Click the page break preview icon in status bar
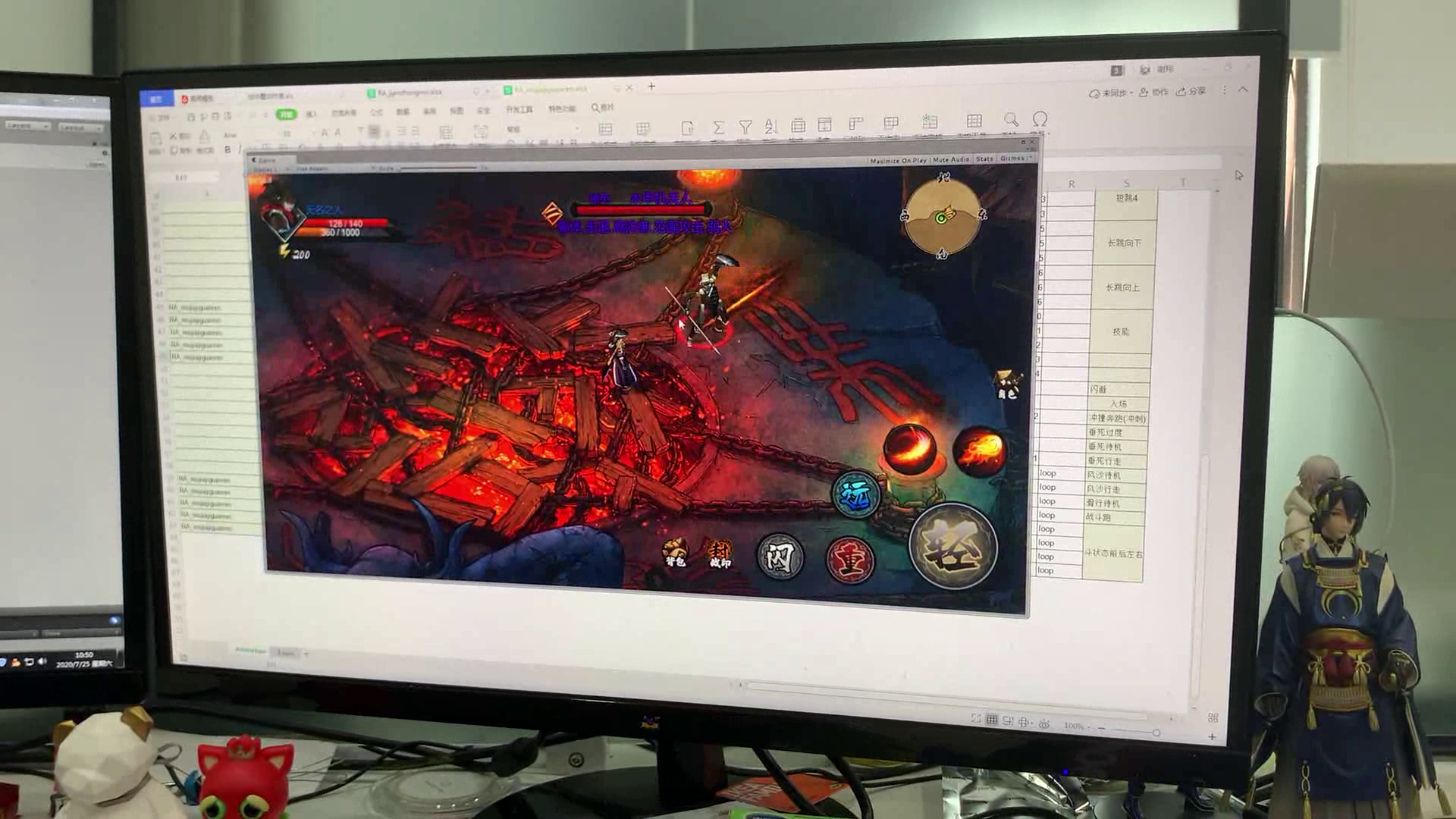 [1008, 720]
